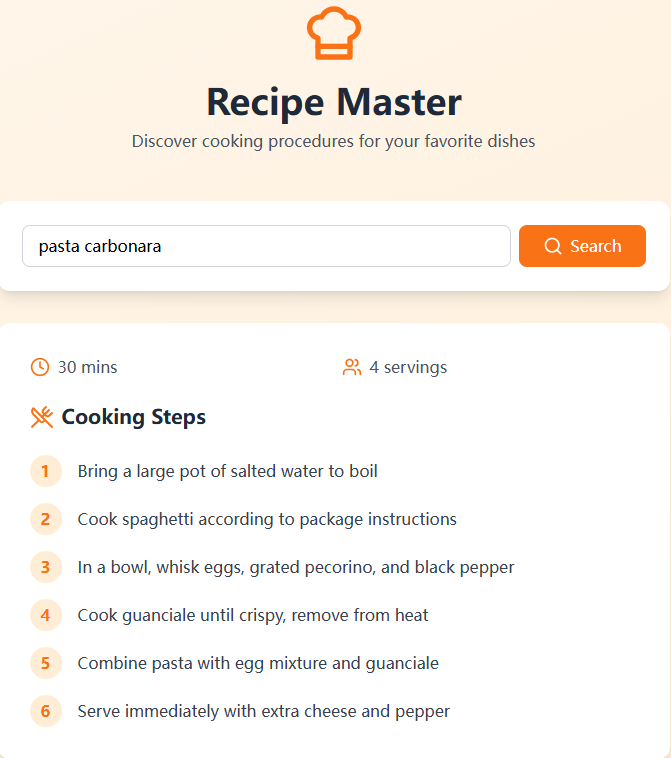The image size is (671, 758).
Task: Select the 'Cook guanciale until crispy' step text
Action: (x=253, y=615)
